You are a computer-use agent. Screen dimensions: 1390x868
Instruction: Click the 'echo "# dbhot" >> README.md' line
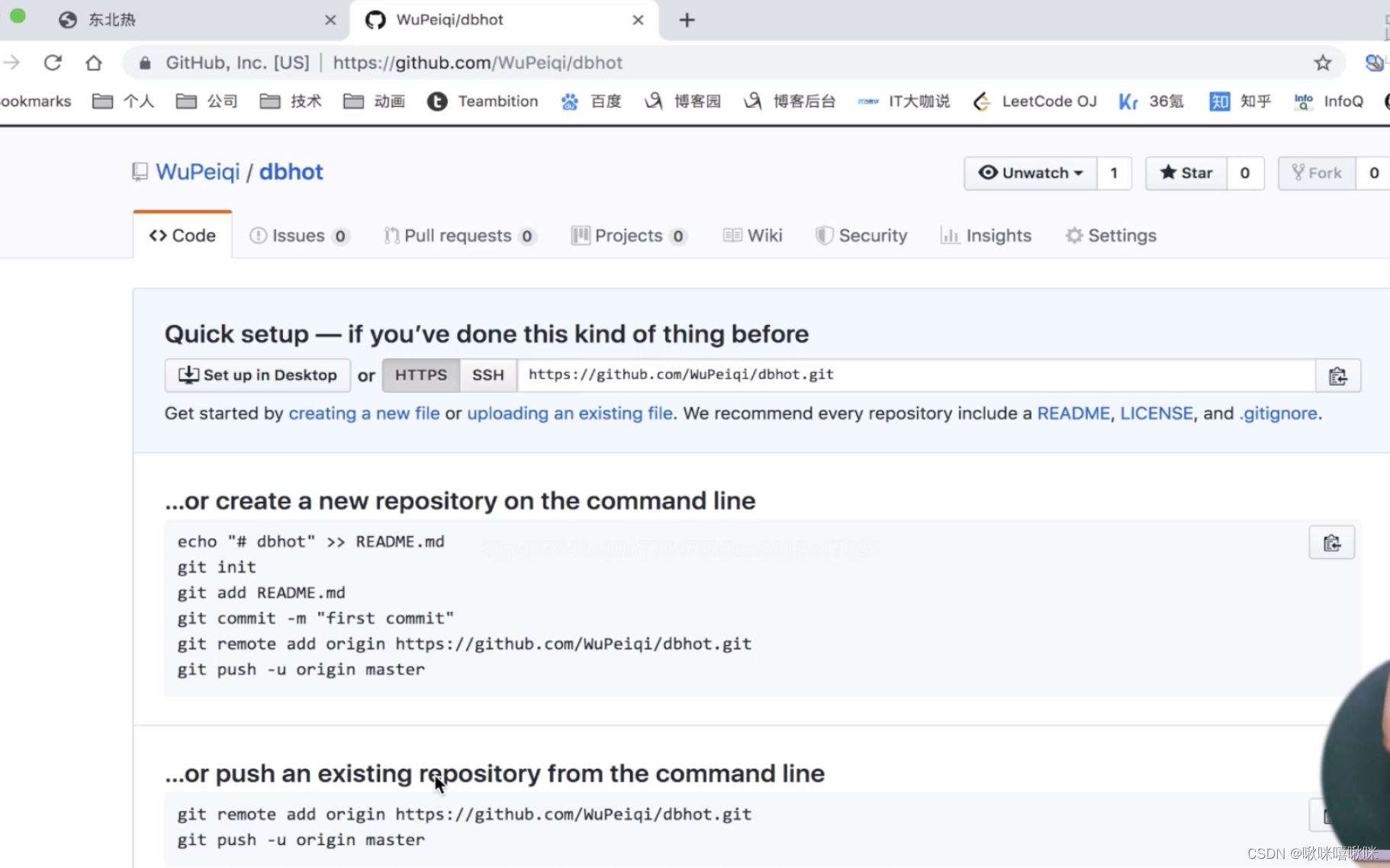pyautogui.click(x=311, y=542)
